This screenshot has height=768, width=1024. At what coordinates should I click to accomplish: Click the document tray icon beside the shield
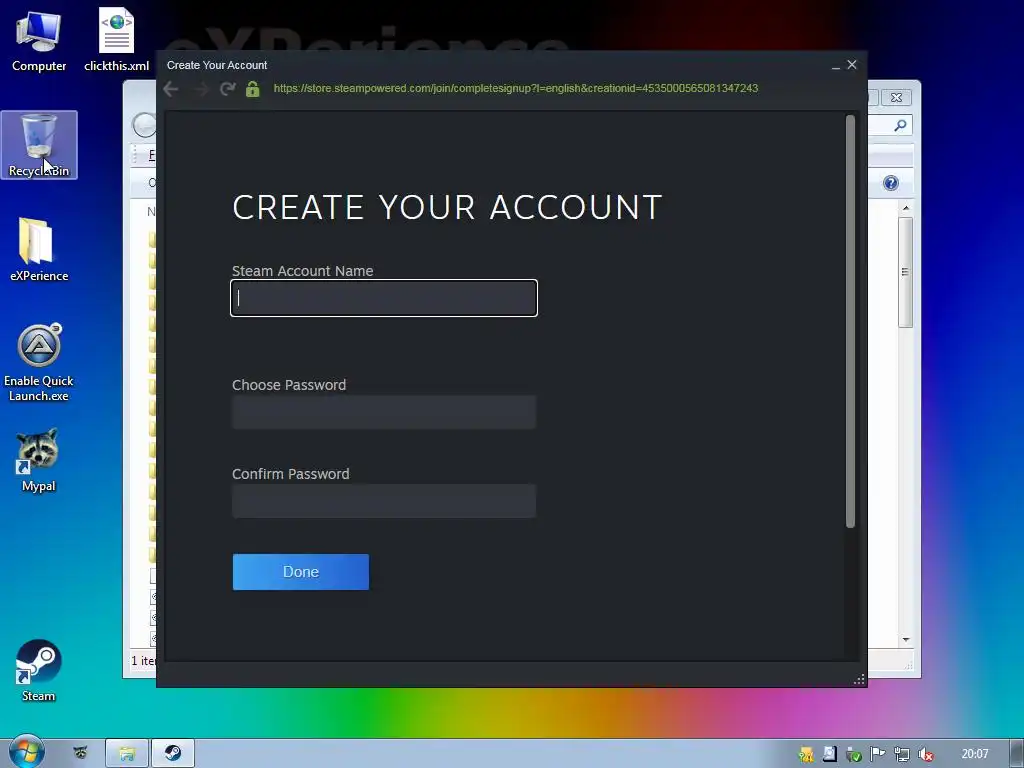[829, 754]
